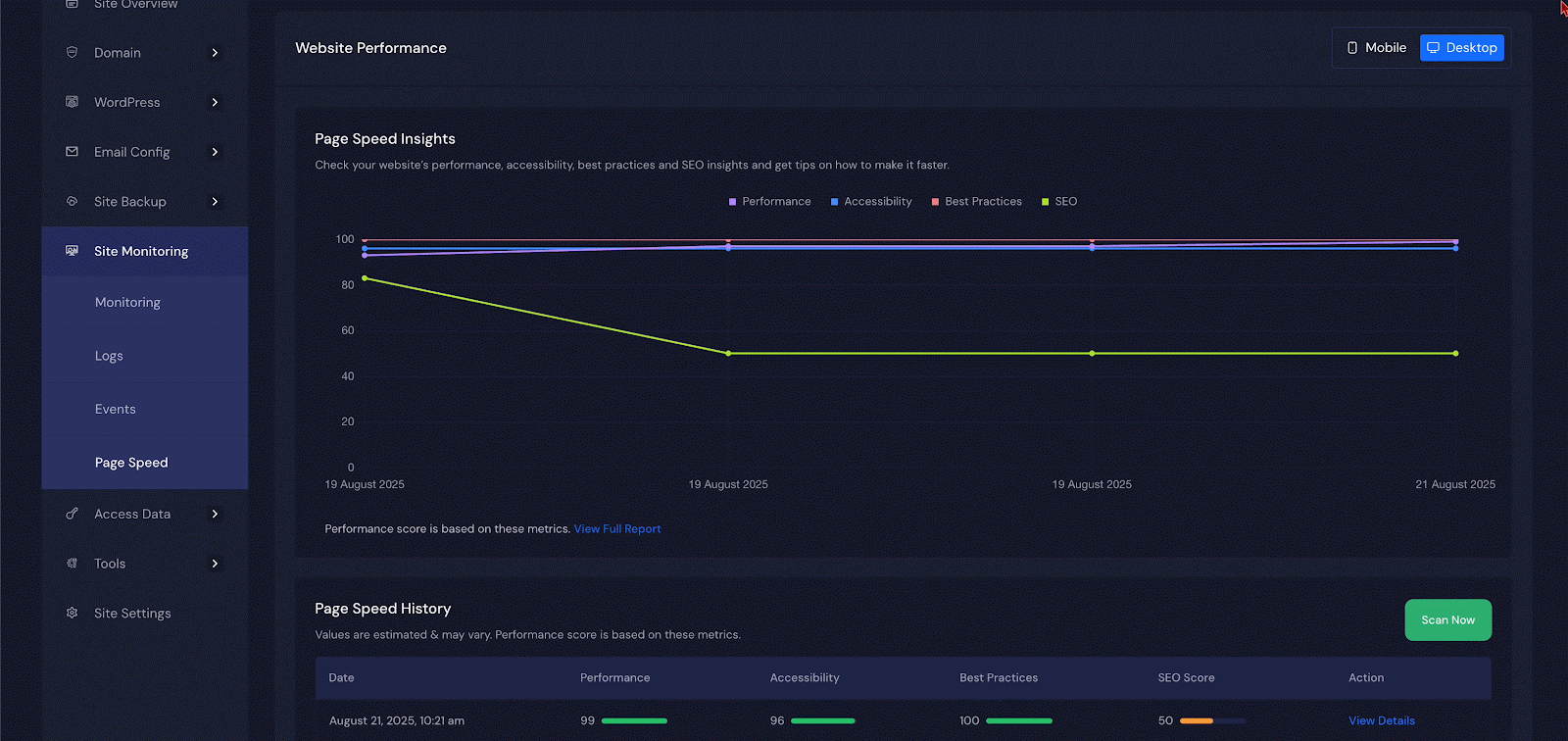1568x741 pixels.
Task: Open the Logs submenu item
Action: [x=109, y=356]
